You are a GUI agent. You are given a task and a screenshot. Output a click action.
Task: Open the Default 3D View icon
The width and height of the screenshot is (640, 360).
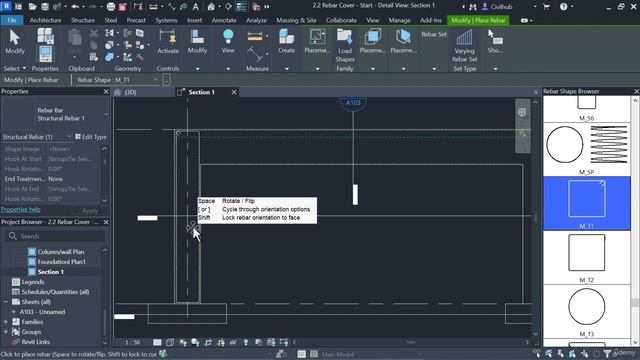pos(211,7)
